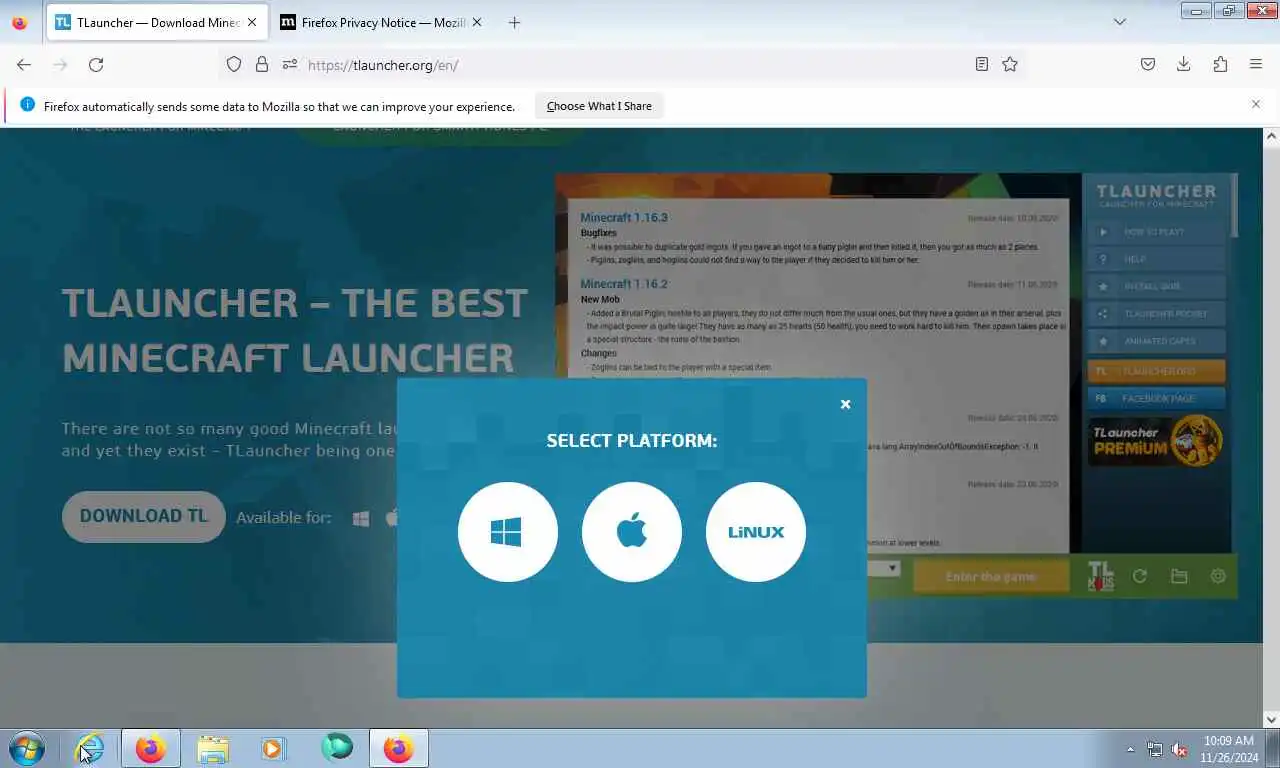Open the site security padlock info
Screen dimensions: 1280x768
pyautogui.click(x=262, y=64)
